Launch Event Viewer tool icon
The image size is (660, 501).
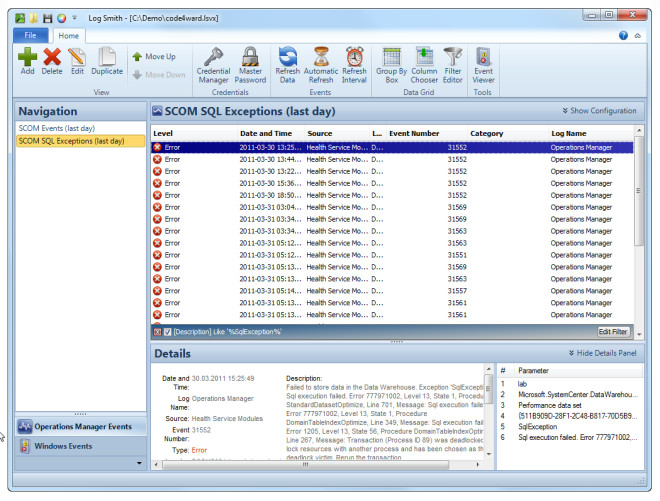click(483, 56)
